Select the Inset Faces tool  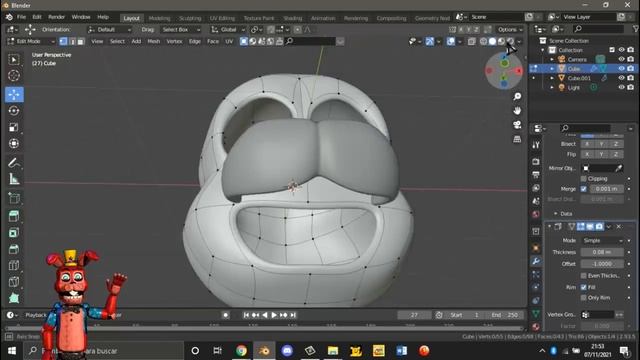pyautogui.click(x=14, y=233)
